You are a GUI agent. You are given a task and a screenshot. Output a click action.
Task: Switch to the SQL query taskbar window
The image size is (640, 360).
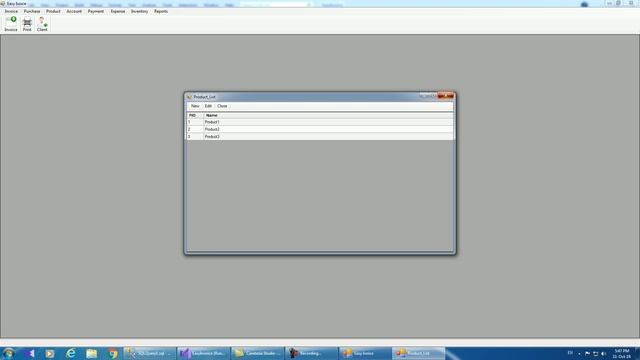click(150, 353)
